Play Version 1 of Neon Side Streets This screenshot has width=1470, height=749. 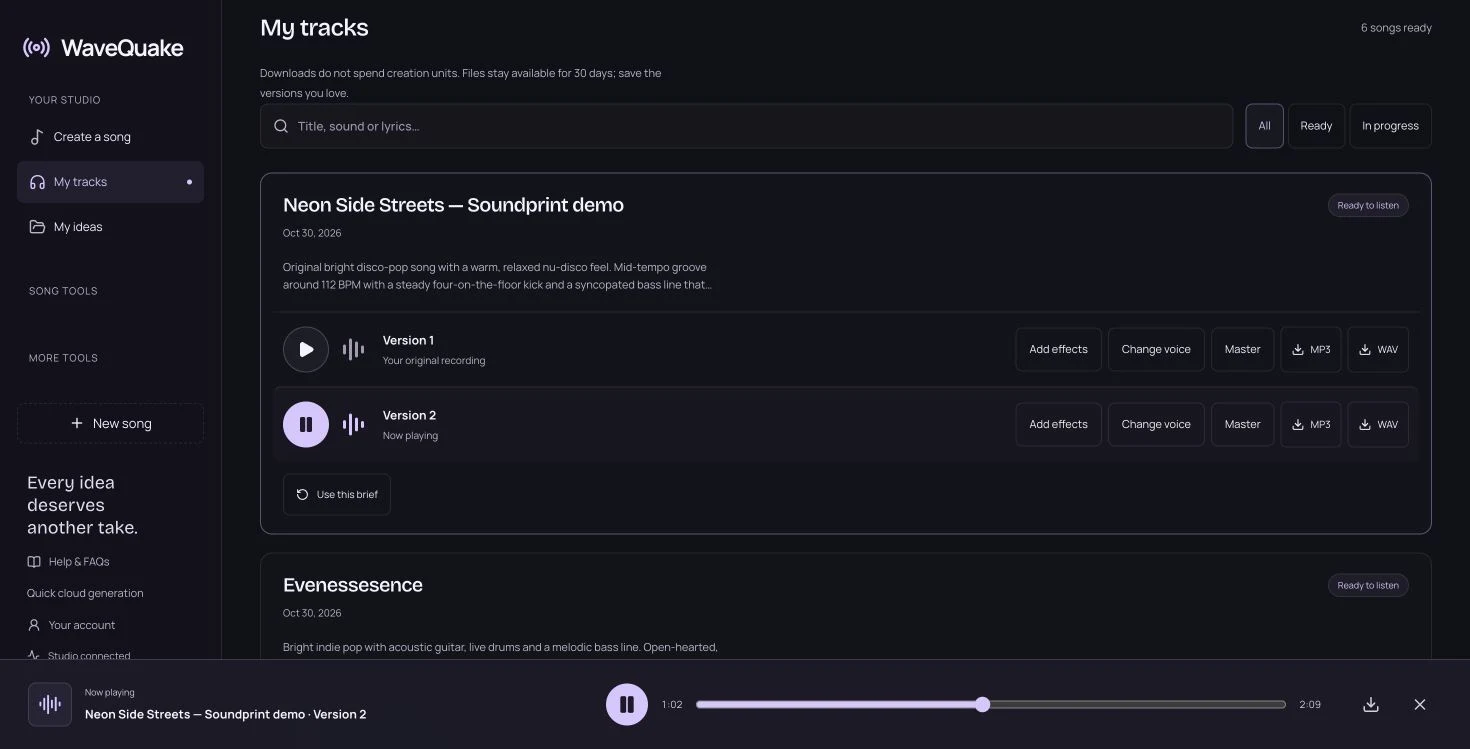click(x=306, y=349)
